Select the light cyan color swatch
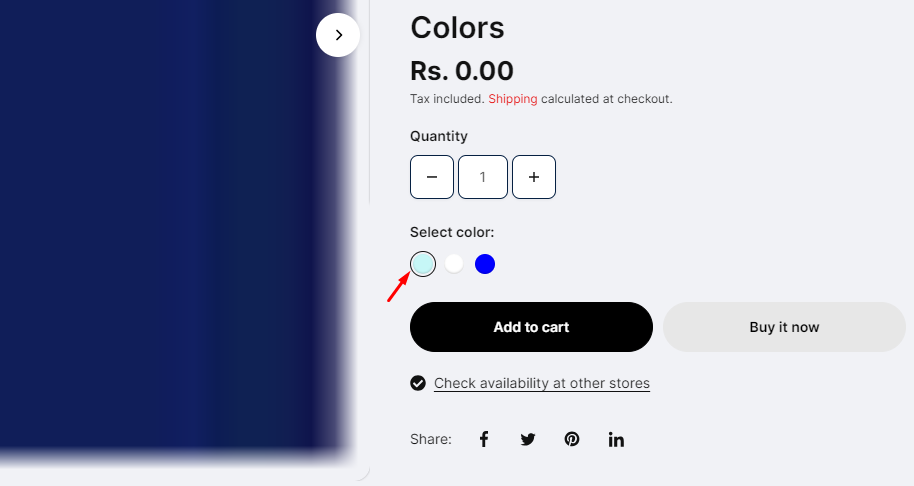 pyautogui.click(x=423, y=264)
